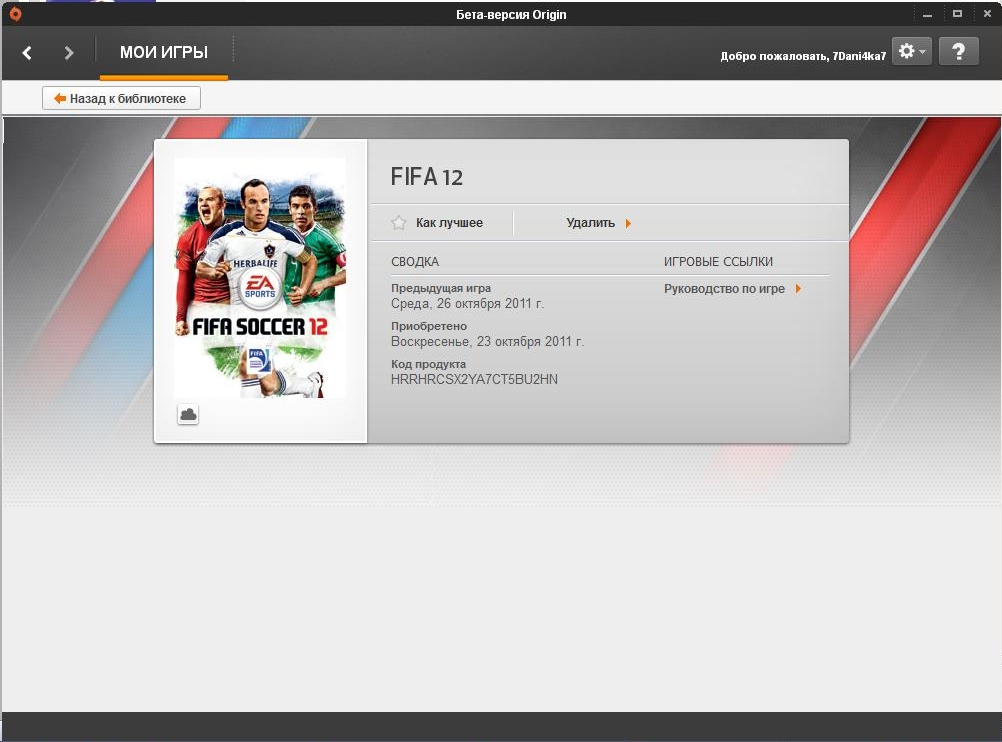Click the question mark help button

click(x=959, y=51)
